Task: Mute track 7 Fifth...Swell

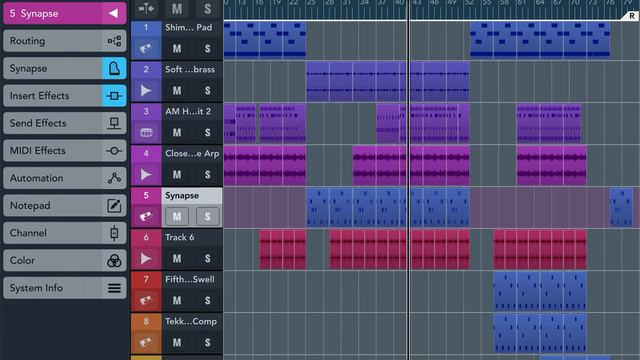Action: (x=177, y=300)
